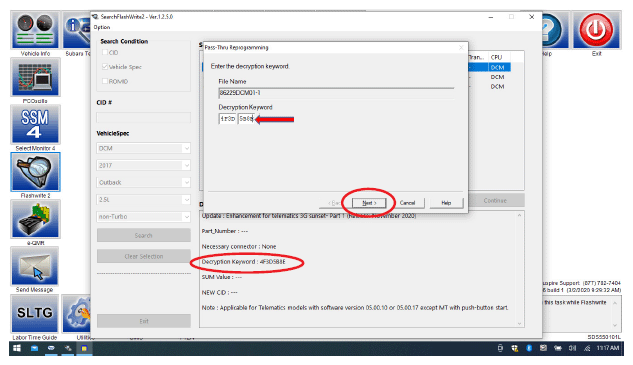The width and height of the screenshot is (633, 365).
Task: Click the 'NEW CID : ---' line
Action: (x=220, y=292)
